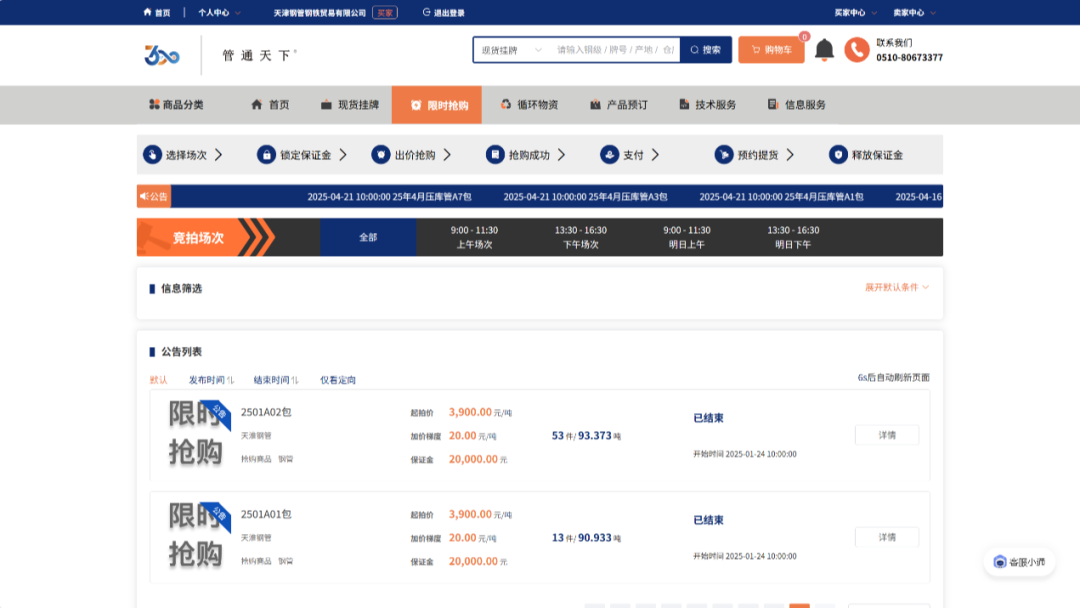Select the 上午场次 9:00-11:30 session tab
Screen dimensions: 1080x608
474,237
